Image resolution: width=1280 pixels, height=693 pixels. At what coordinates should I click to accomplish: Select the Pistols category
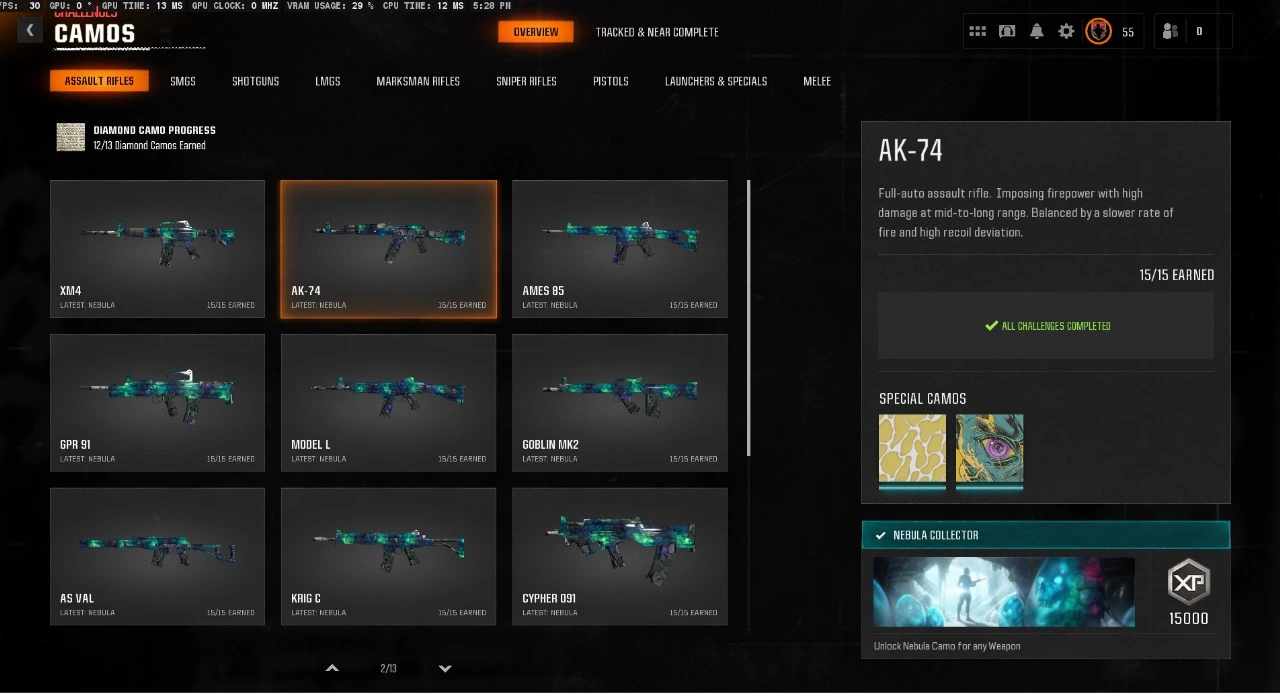tap(611, 81)
